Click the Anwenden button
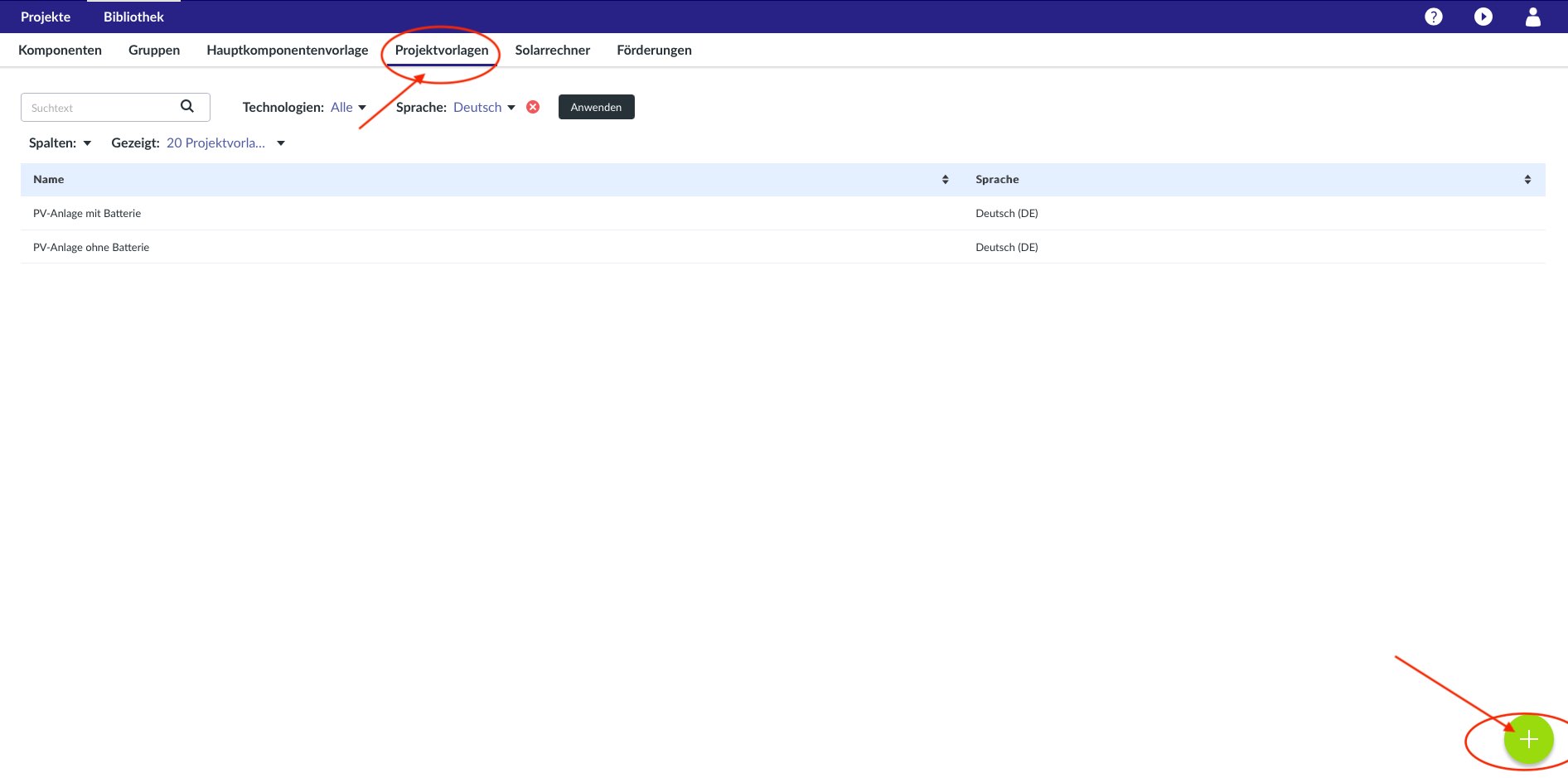Image resolution: width=1568 pixels, height=778 pixels. tap(596, 107)
